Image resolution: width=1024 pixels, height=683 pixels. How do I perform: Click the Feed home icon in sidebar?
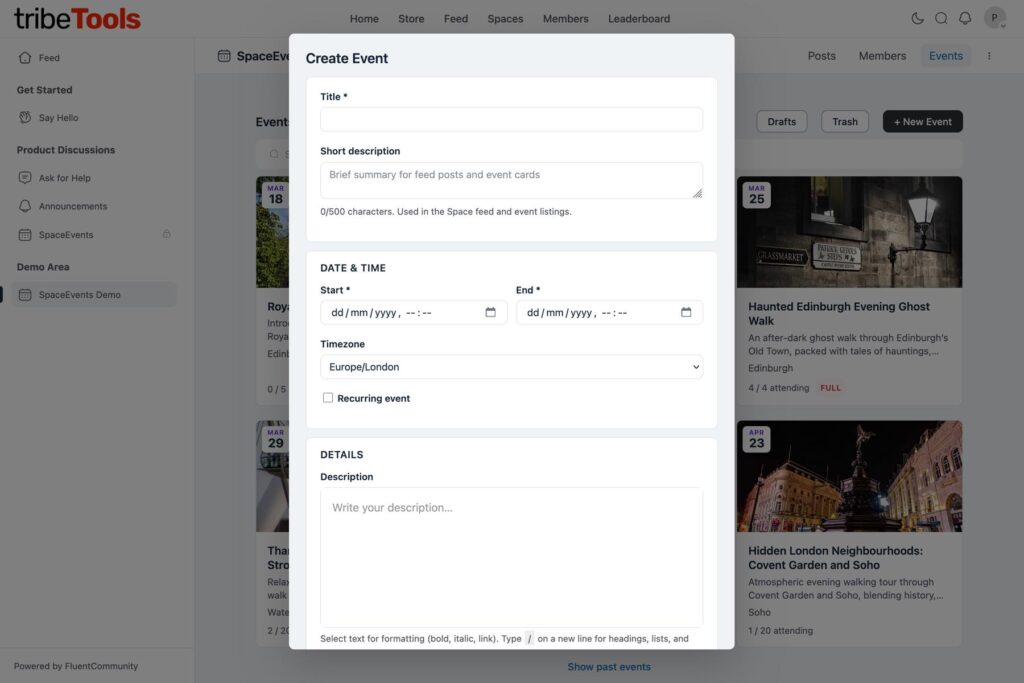tap(25, 58)
